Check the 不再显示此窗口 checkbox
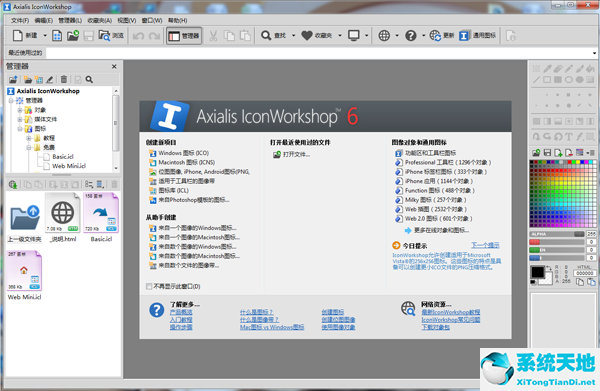The width and height of the screenshot is (600, 391). coord(149,286)
